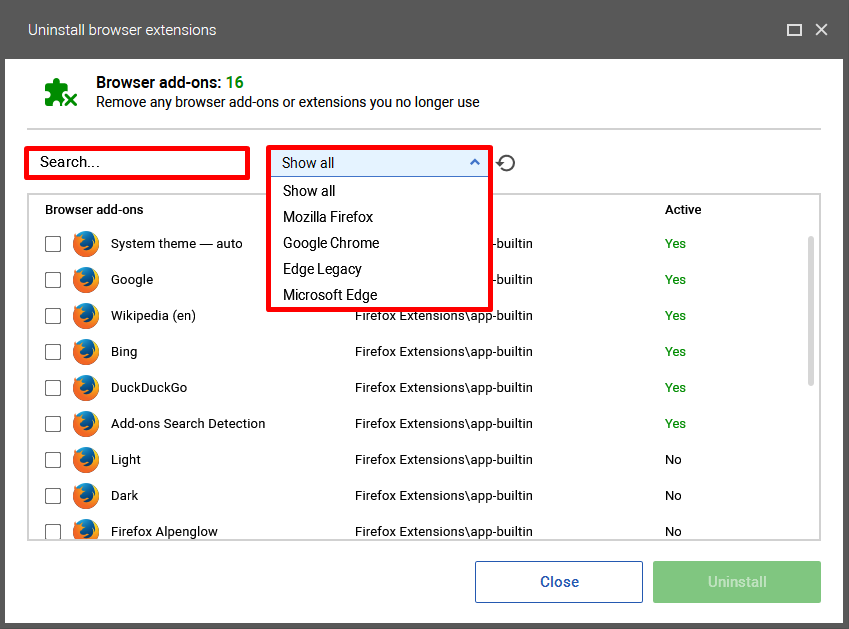The height and width of the screenshot is (629, 849).
Task: Click Firefox icon next to Dark theme
Action: pyautogui.click(x=86, y=496)
